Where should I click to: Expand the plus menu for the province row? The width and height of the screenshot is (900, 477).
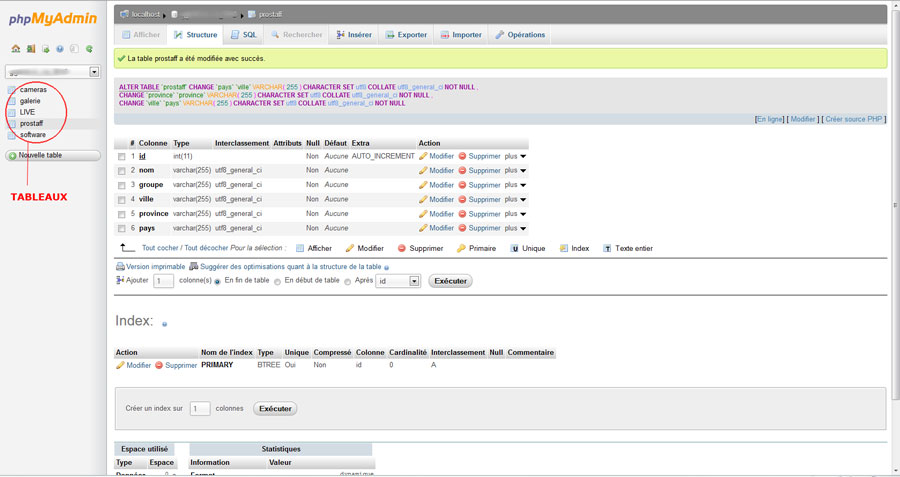click(515, 214)
